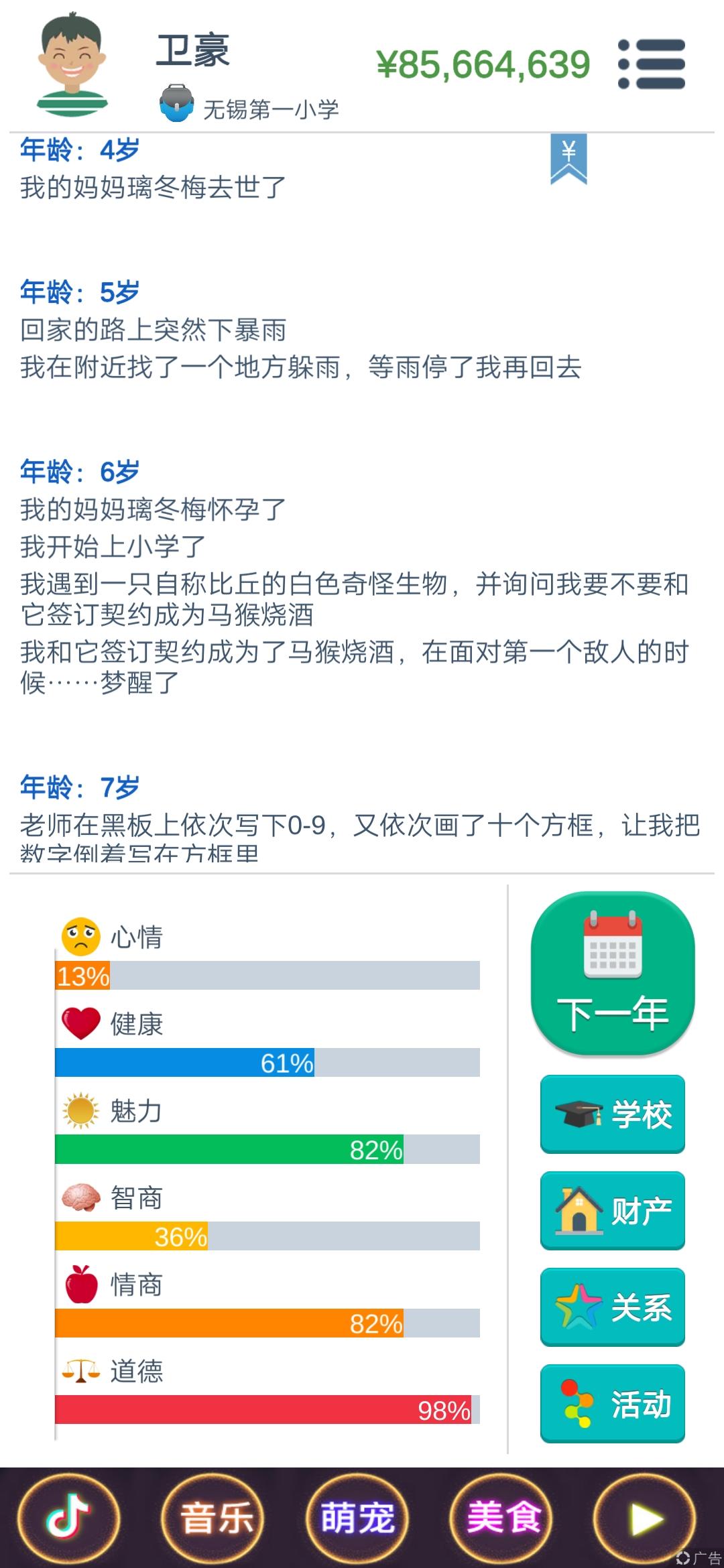
Task: Open the hamburger list menu icon
Action: coord(652,64)
